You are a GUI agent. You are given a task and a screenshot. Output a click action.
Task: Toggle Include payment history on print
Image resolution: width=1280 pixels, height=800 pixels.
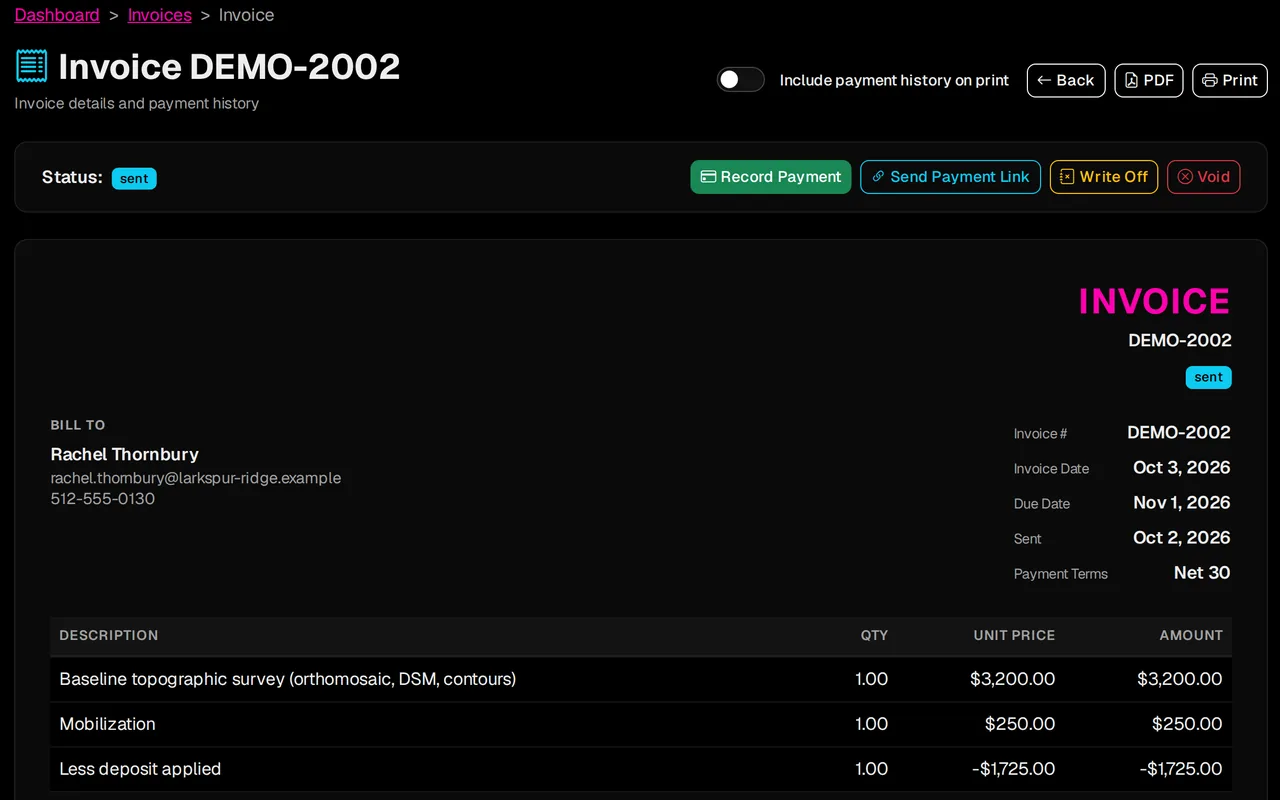click(x=741, y=80)
